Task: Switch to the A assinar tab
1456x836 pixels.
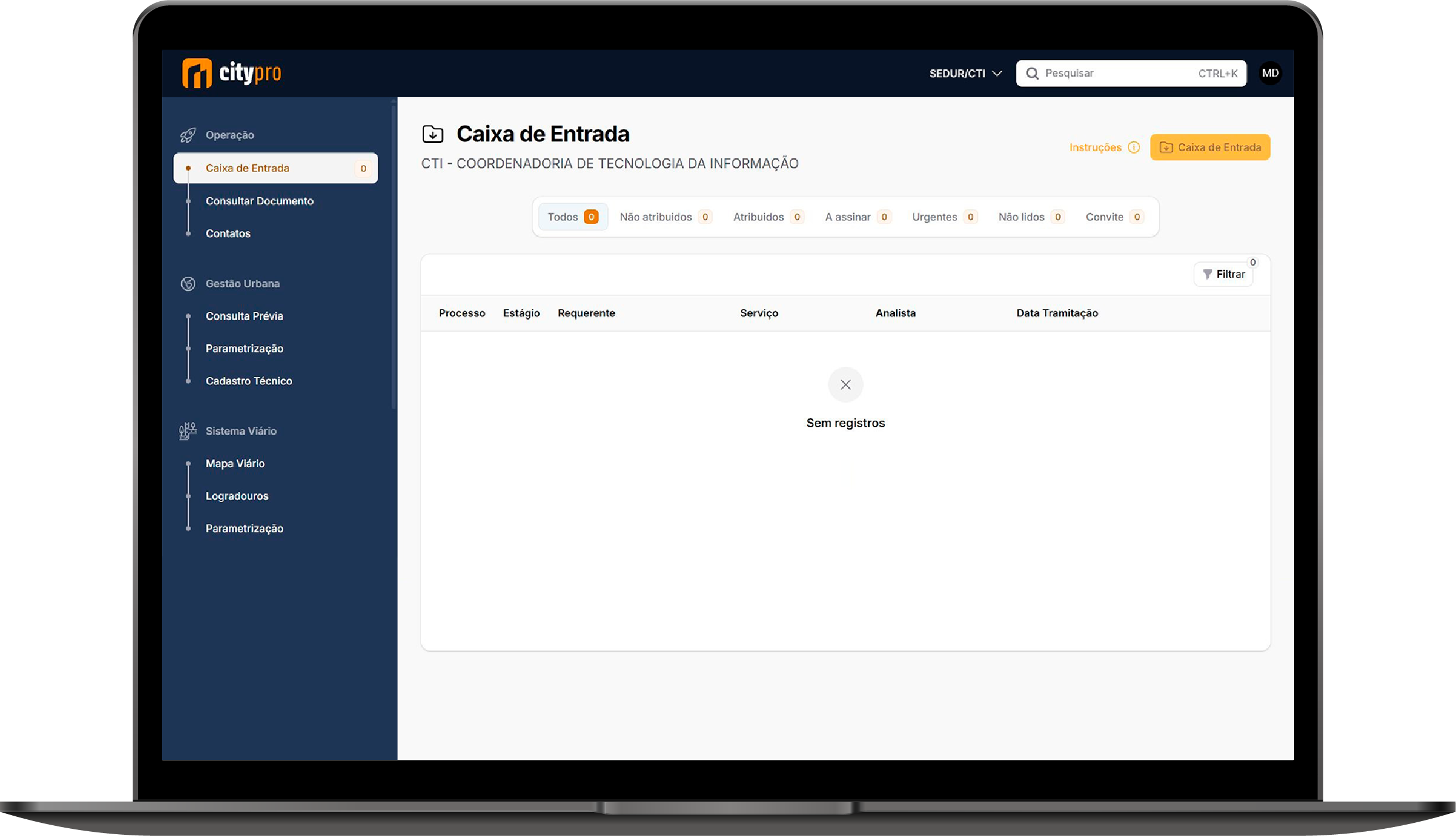Action: 858,217
